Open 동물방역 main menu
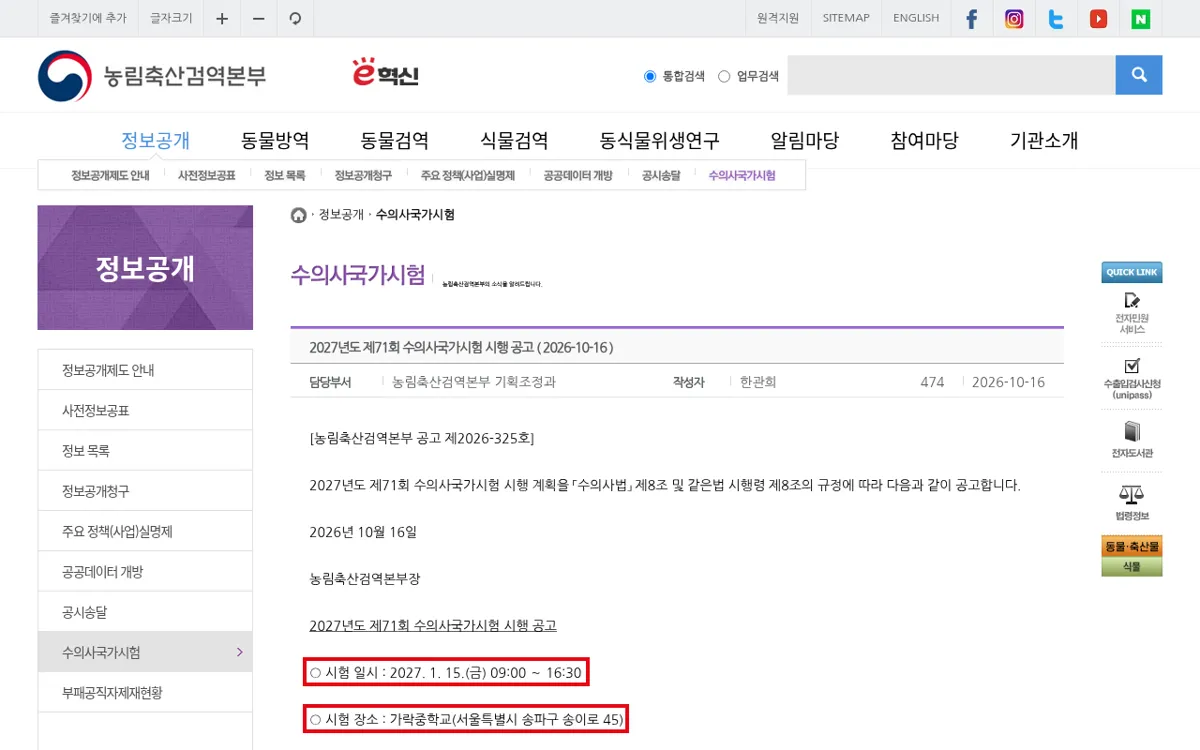The image size is (1200, 750). (275, 141)
